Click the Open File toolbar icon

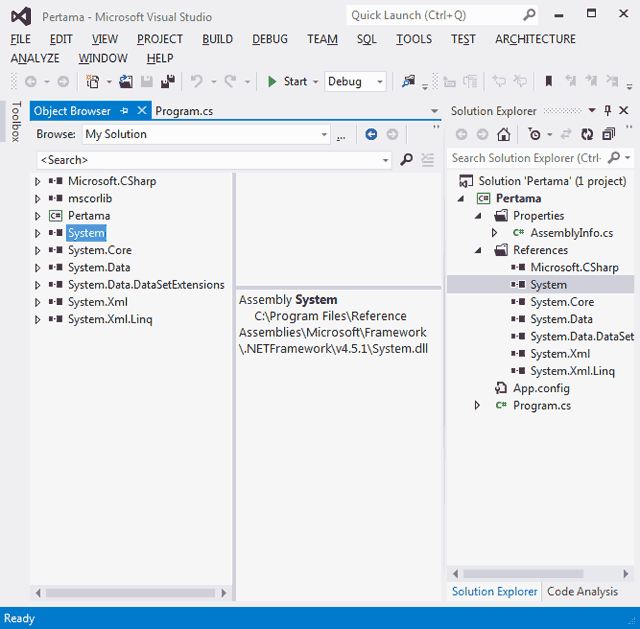pyautogui.click(x=126, y=82)
